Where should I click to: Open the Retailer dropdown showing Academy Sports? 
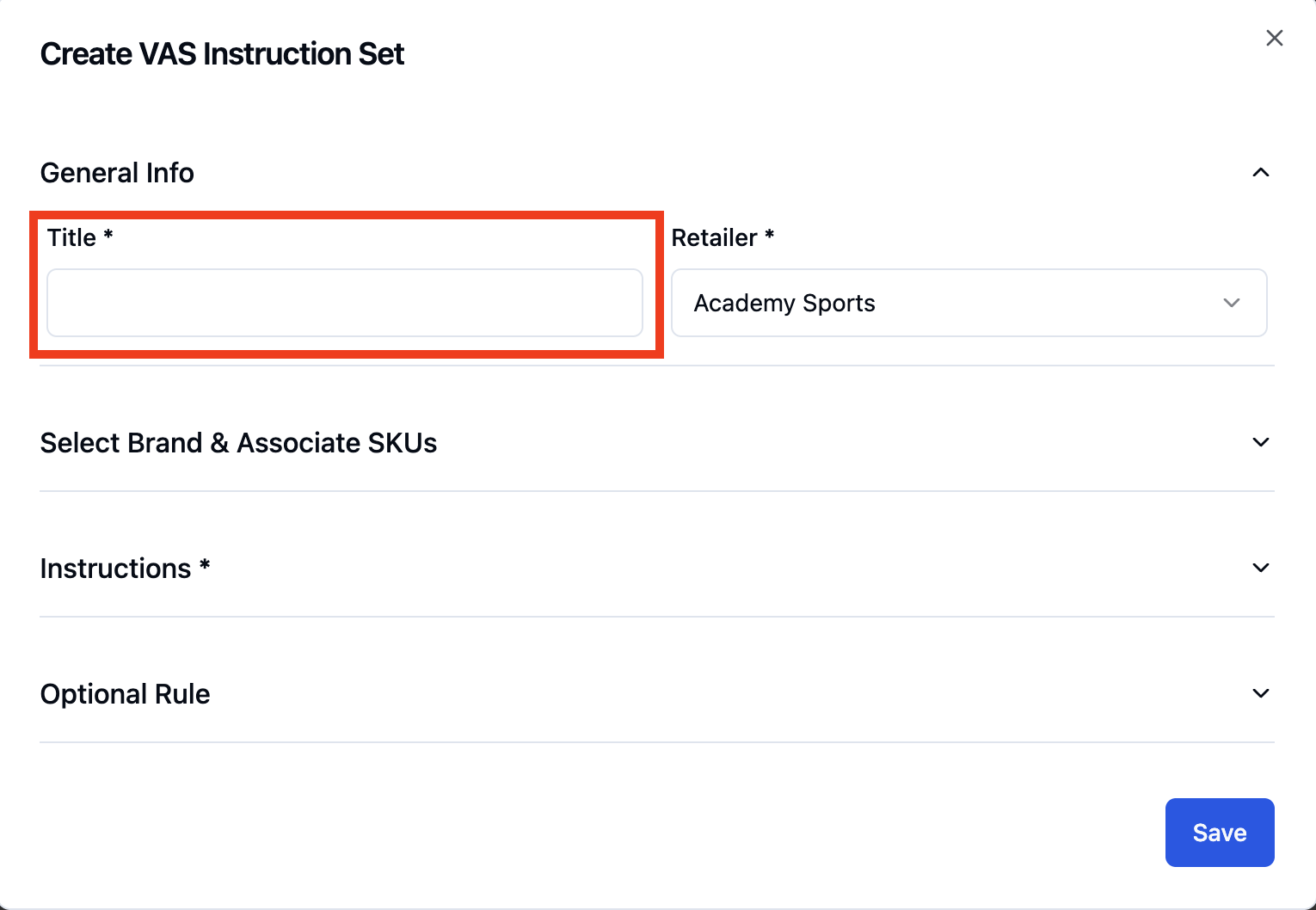coord(969,303)
